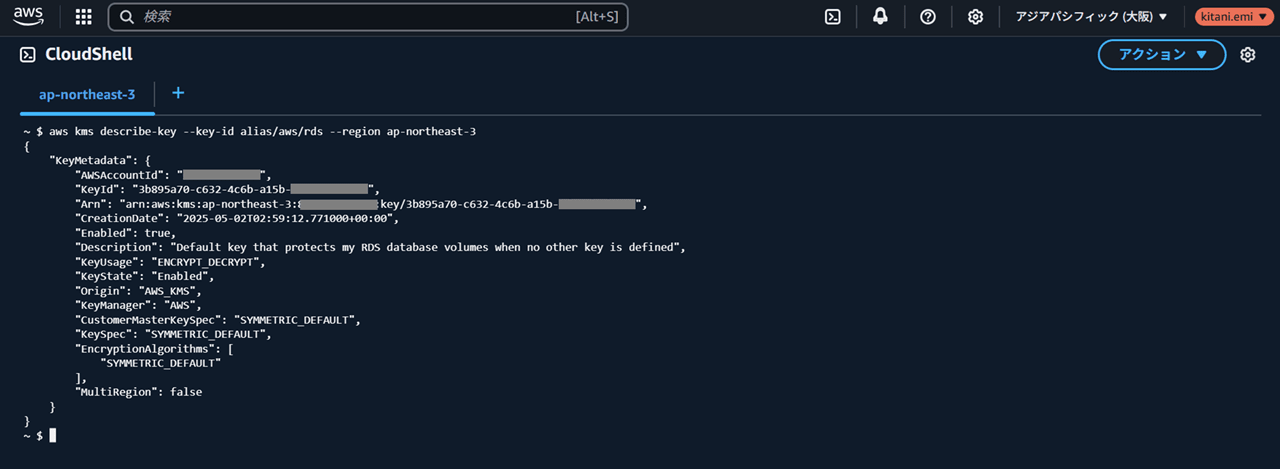
Task: Select the ap-northeast-3 terminal tab
Action: click(87, 94)
